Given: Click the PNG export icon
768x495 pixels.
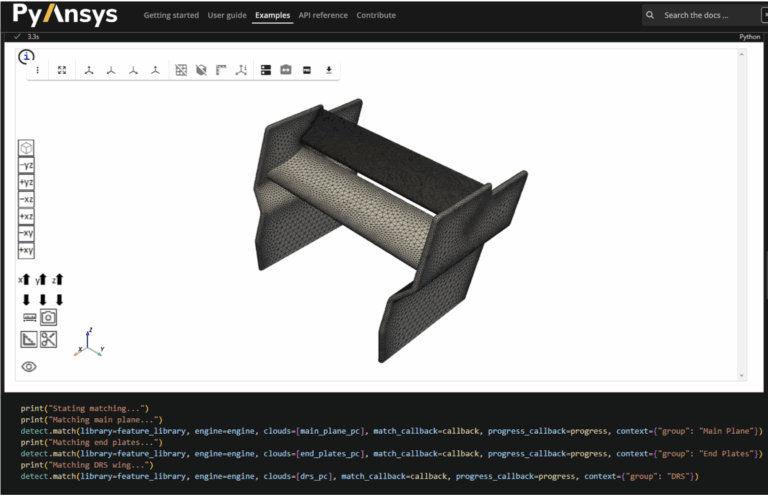Looking at the screenshot, I should [x=307, y=70].
